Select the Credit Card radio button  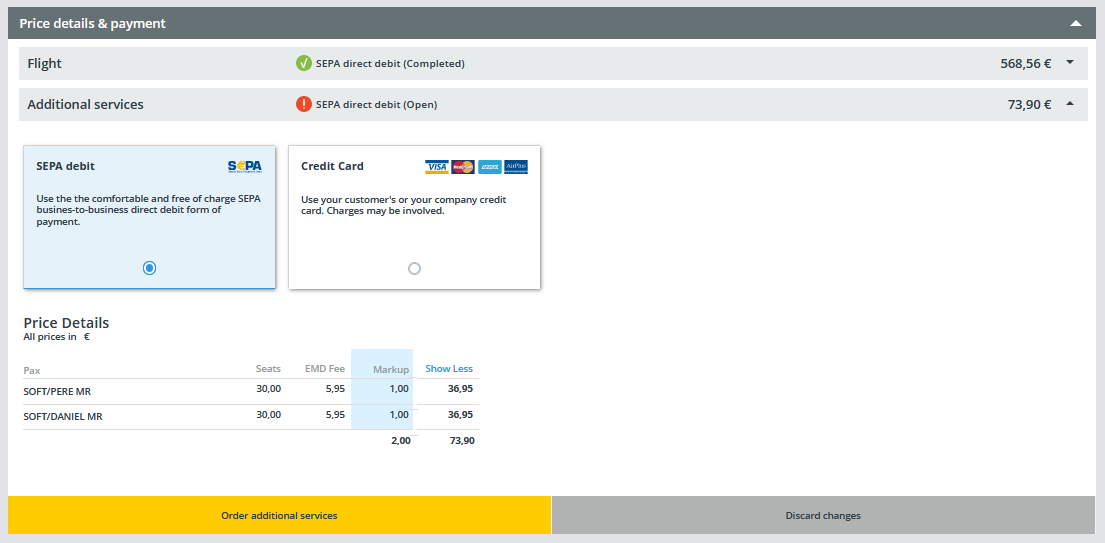414,268
